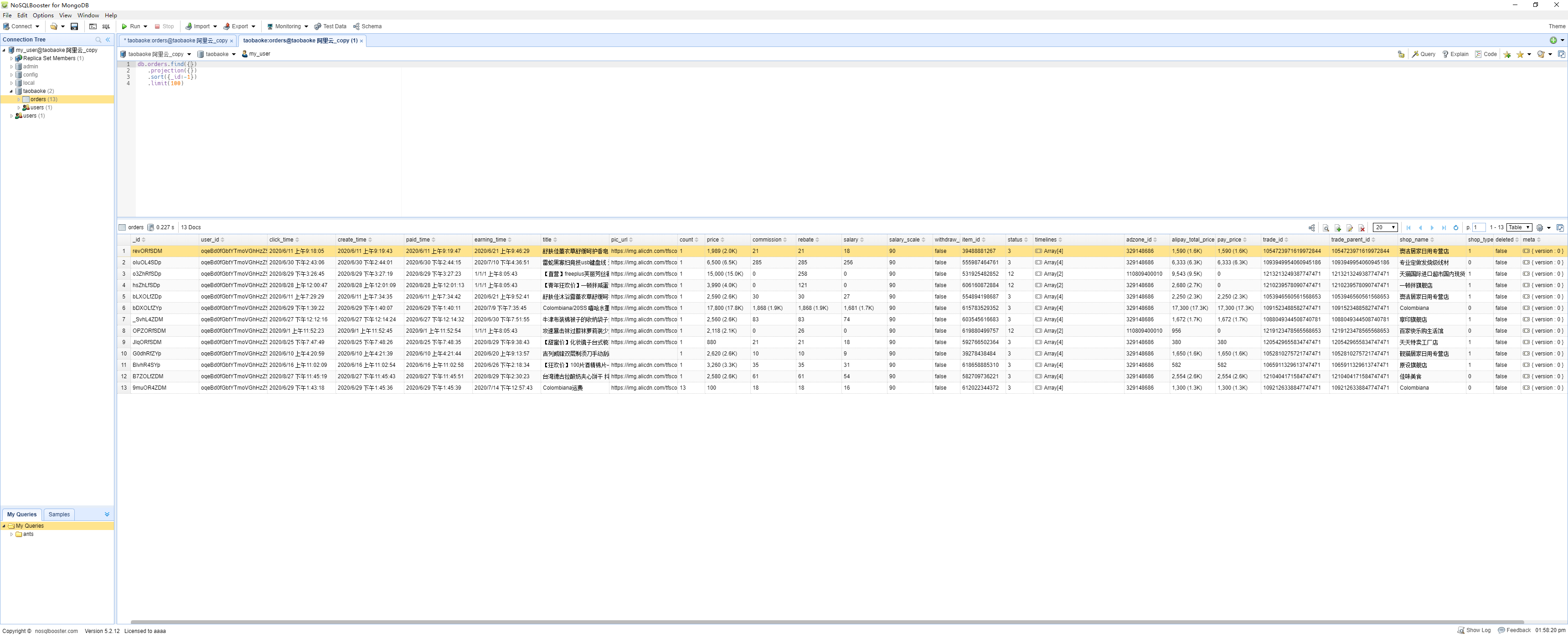Click the save file floppy icon

(x=74, y=27)
